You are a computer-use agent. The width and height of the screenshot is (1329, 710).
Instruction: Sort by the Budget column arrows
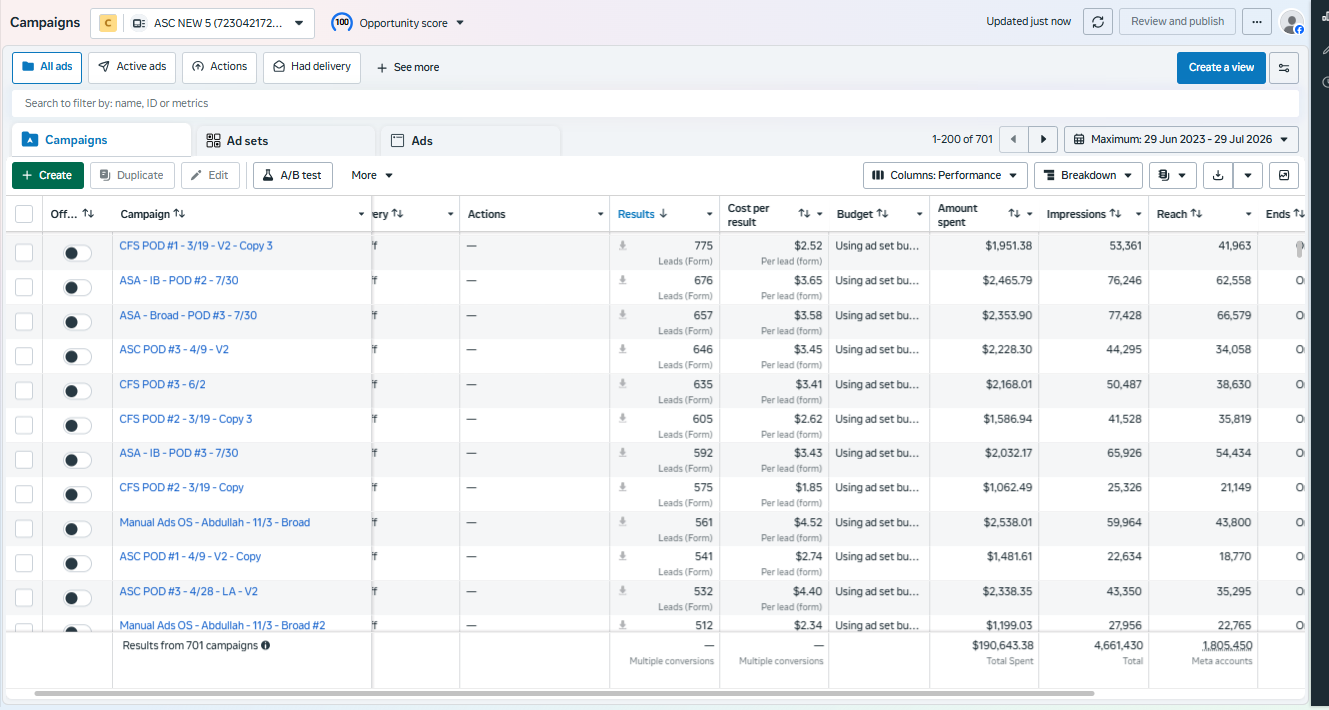pos(882,214)
